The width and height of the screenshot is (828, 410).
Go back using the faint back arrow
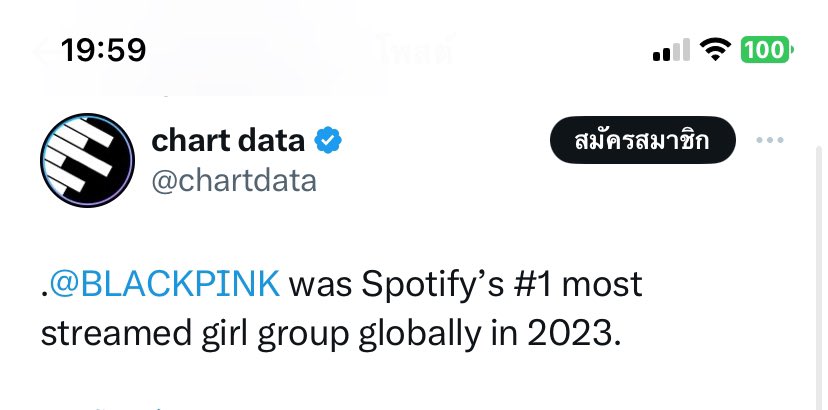click(45, 52)
